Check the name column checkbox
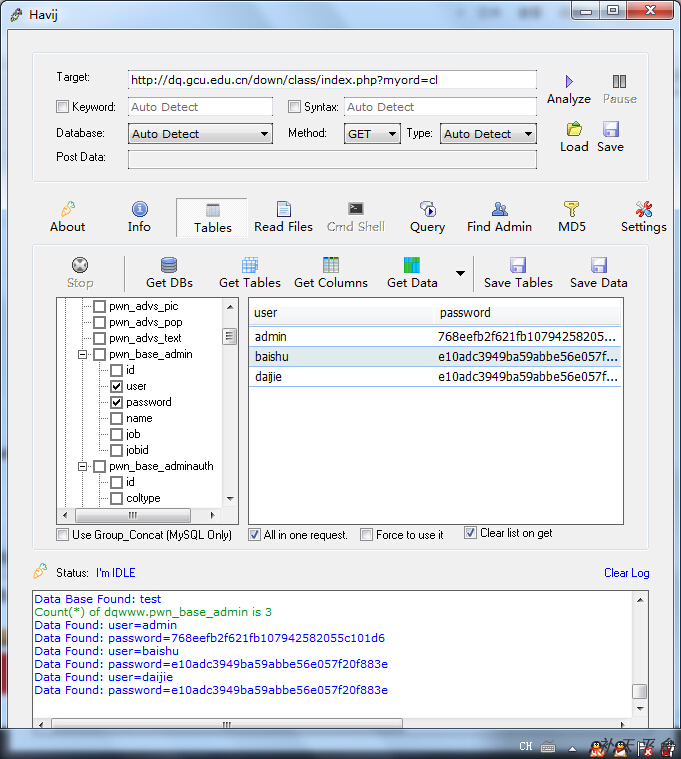681x759 pixels. click(116, 418)
